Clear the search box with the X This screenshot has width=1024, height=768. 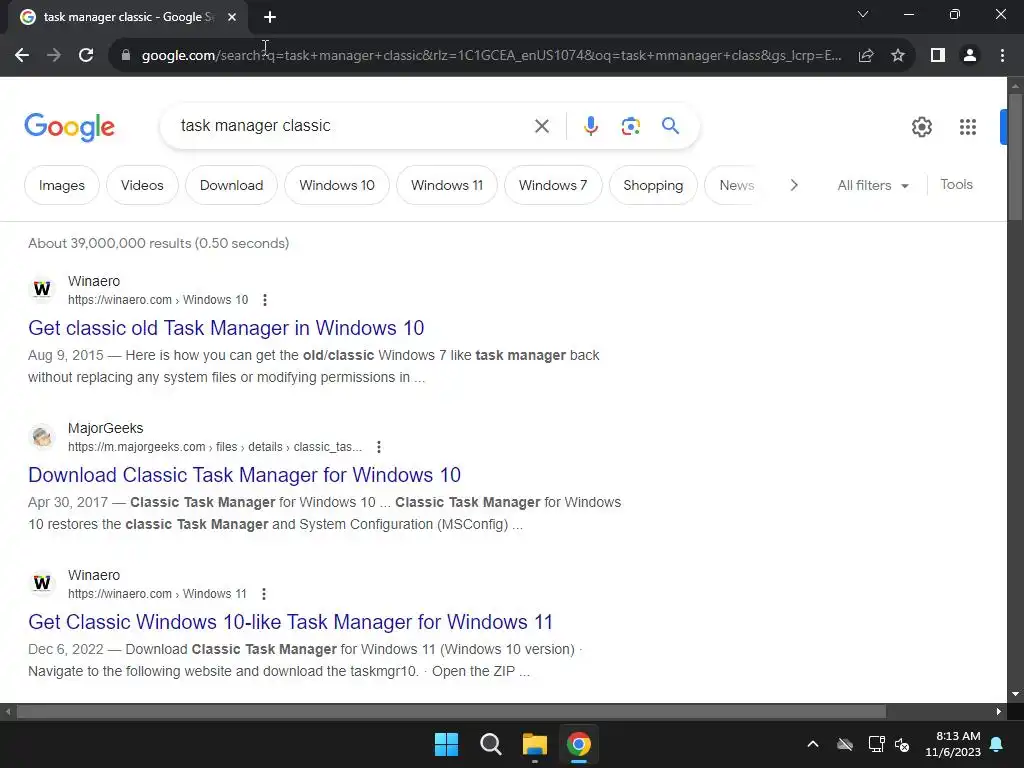point(541,126)
